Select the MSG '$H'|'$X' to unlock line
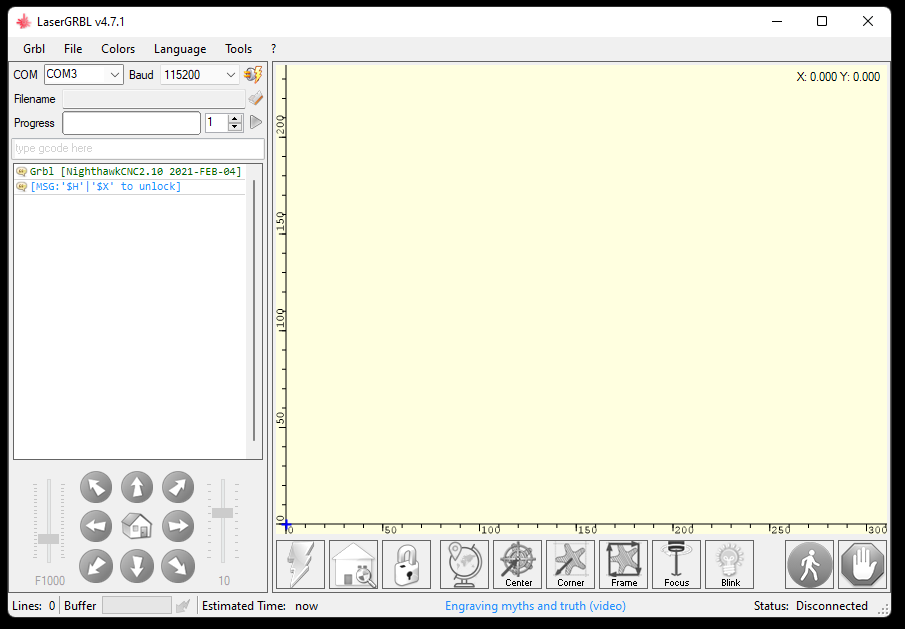The width and height of the screenshot is (905, 629). click(130, 186)
